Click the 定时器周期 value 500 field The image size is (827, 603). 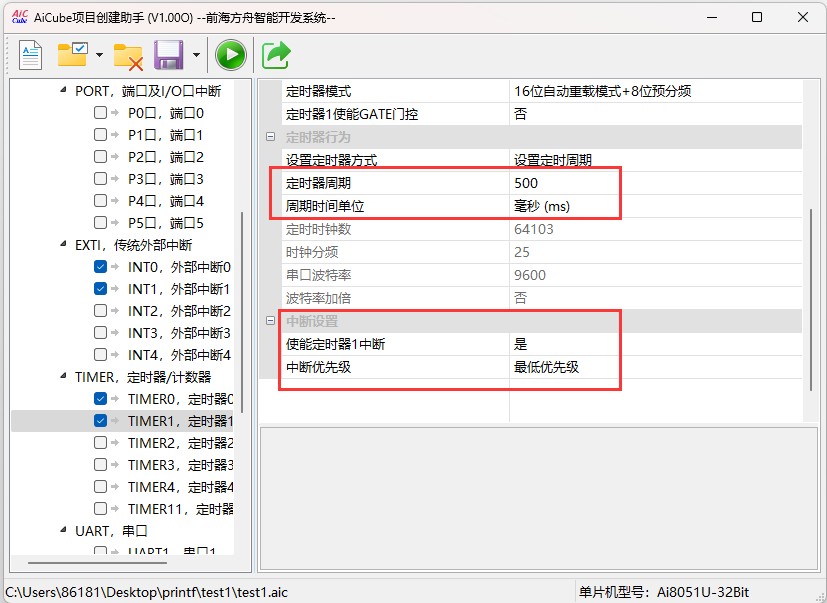656,183
